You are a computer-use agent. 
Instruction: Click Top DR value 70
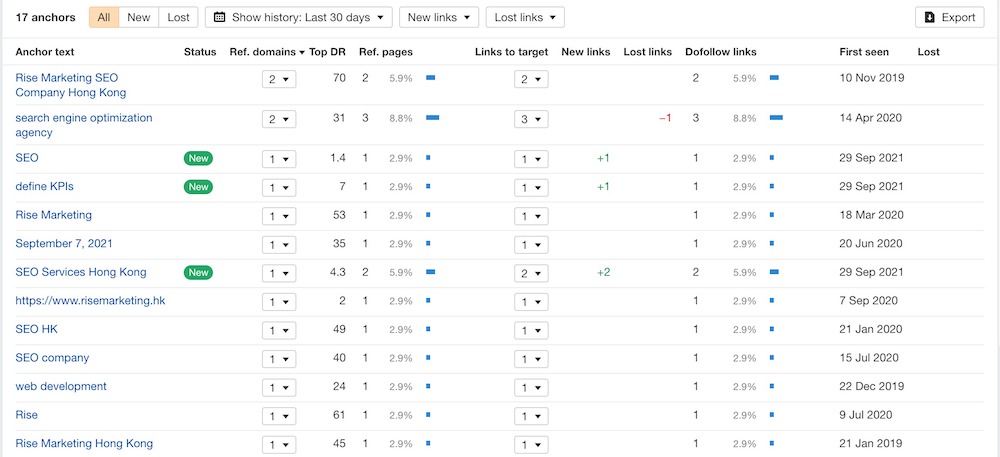pos(339,78)
